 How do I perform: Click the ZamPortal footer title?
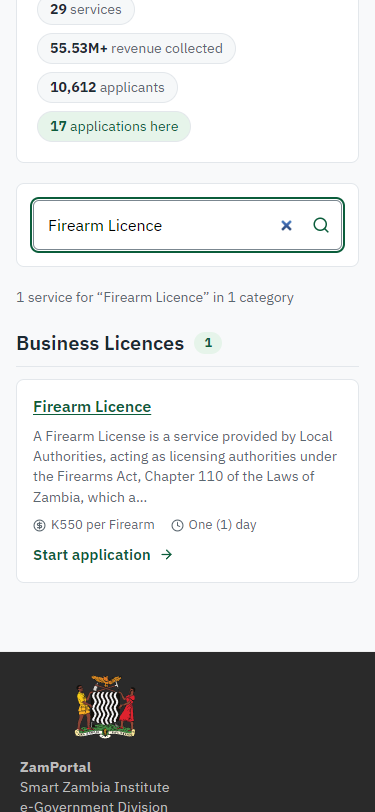[55, 767]
